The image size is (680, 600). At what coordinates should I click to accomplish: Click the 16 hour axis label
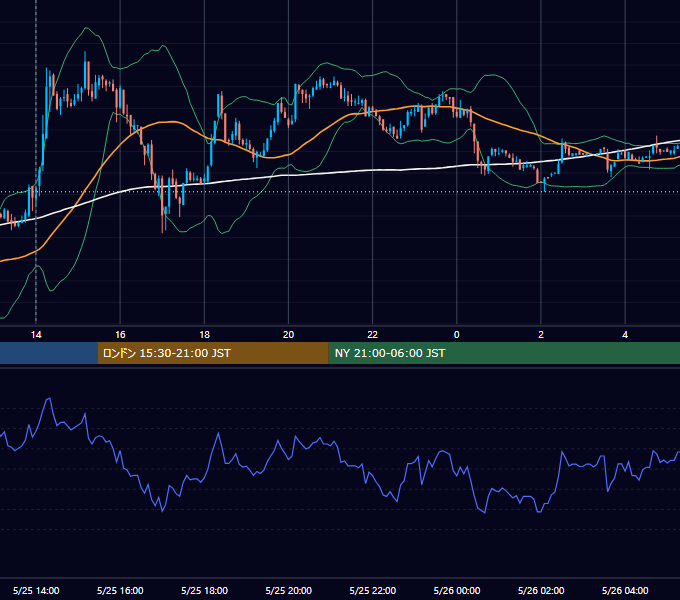[x=120, y=335]
